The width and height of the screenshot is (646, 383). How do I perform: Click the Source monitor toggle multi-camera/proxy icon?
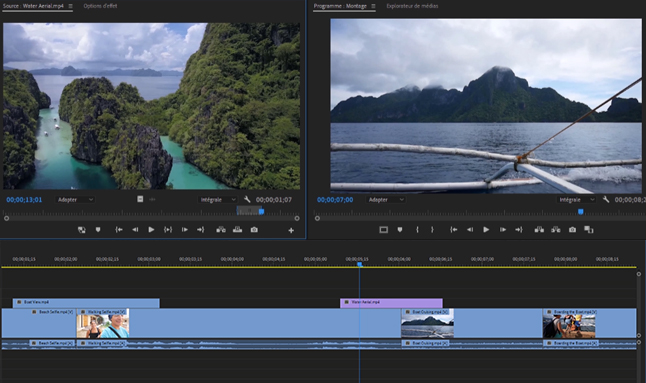[x=82, y=230]
